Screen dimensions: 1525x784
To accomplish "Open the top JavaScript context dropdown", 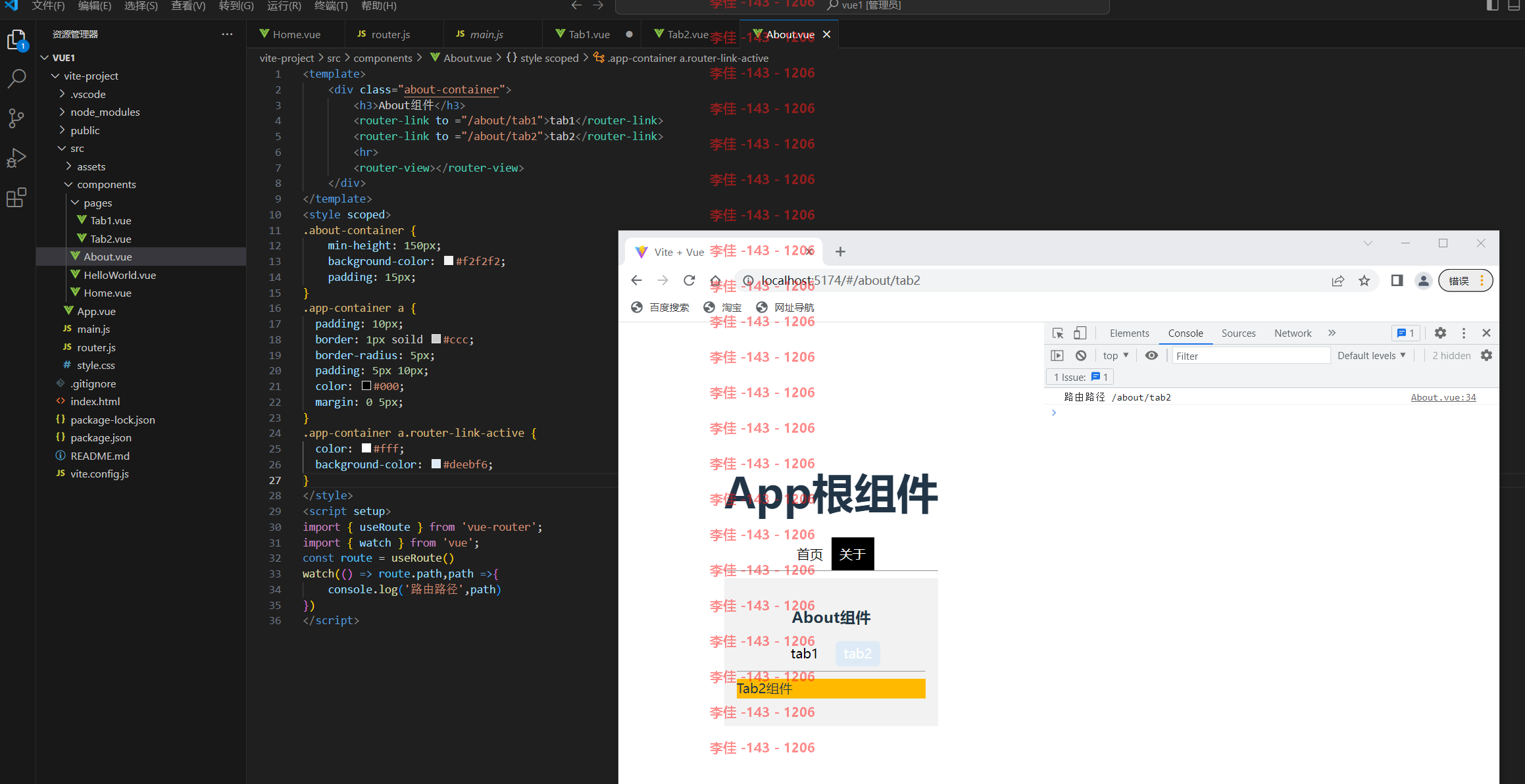I will (x=1116, y=356).
